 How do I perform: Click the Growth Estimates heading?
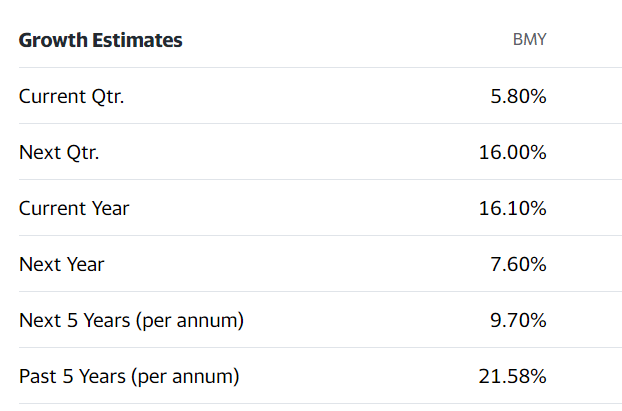100,40
